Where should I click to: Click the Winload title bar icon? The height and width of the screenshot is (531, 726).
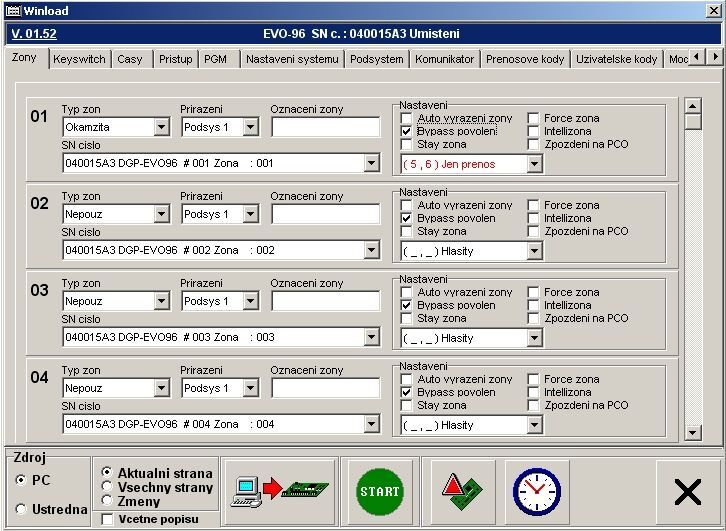[x=13, y=10]
